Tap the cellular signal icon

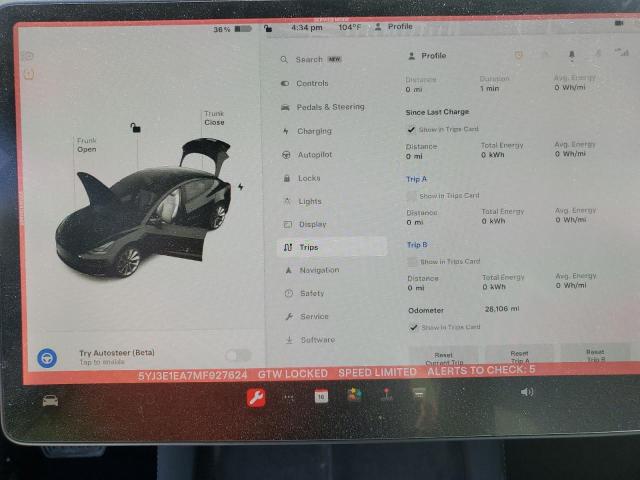(622, 52)
